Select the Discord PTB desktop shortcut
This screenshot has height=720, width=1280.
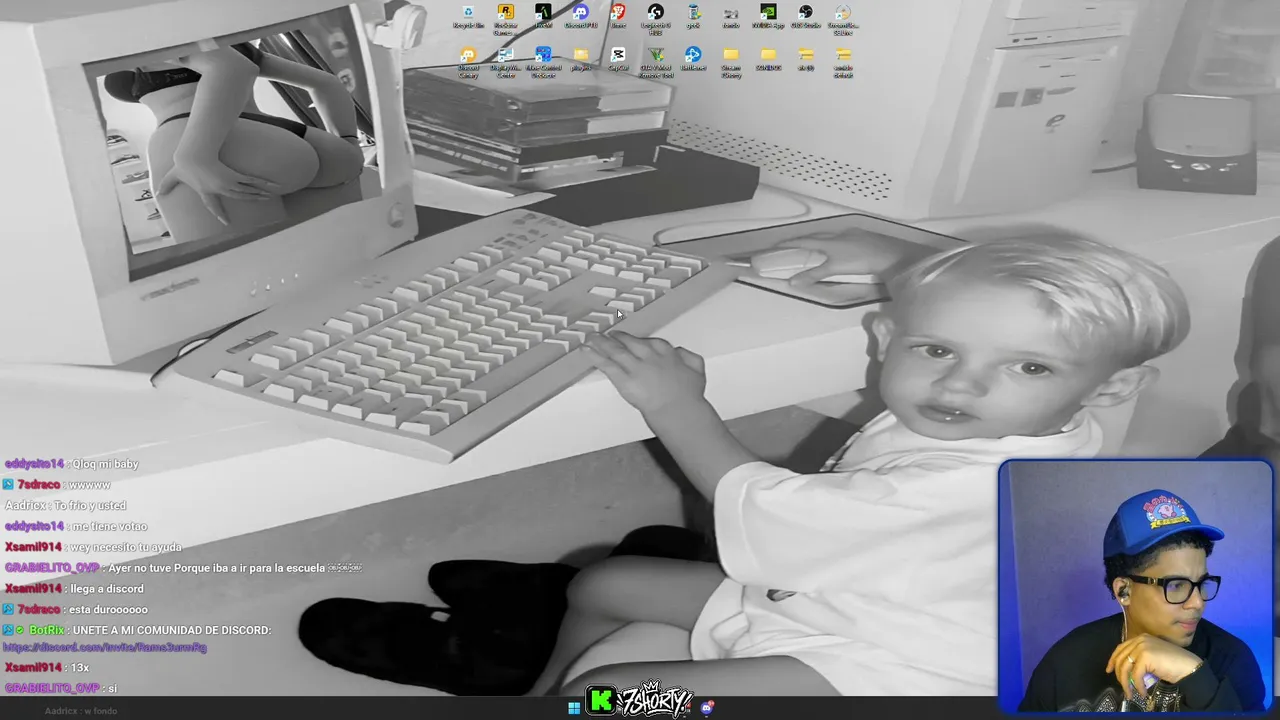(x=581, y=17)
